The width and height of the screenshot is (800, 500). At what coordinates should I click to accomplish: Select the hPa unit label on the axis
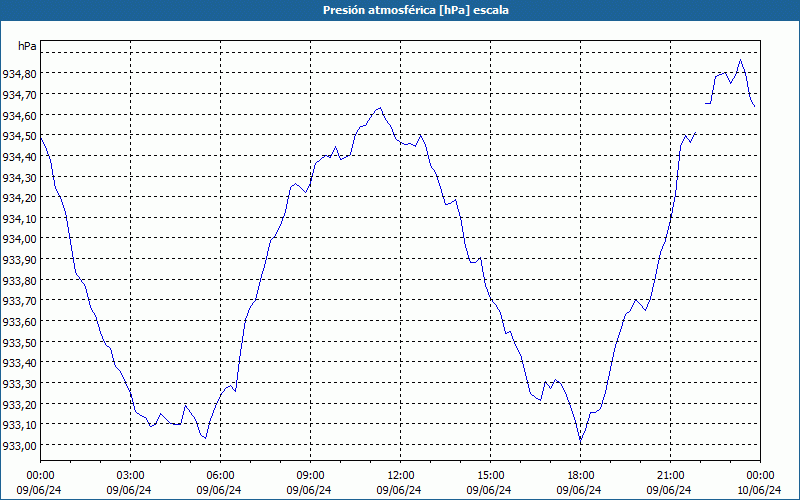pos(27,46)
